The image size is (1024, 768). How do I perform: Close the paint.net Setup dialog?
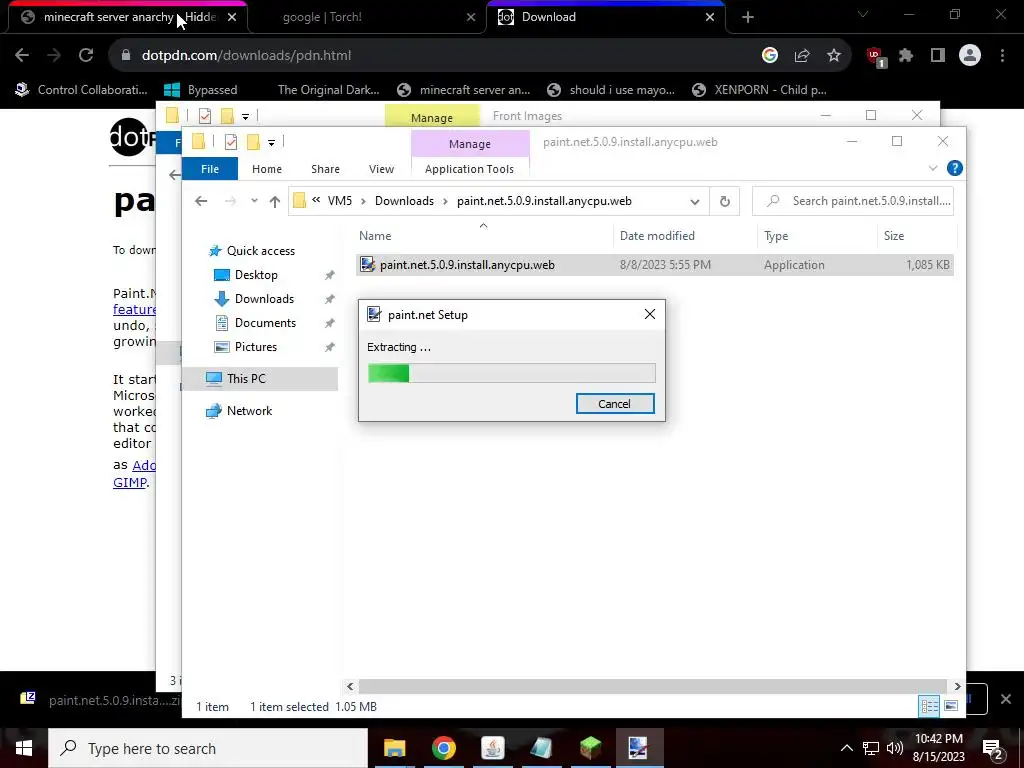click(649, 314)
